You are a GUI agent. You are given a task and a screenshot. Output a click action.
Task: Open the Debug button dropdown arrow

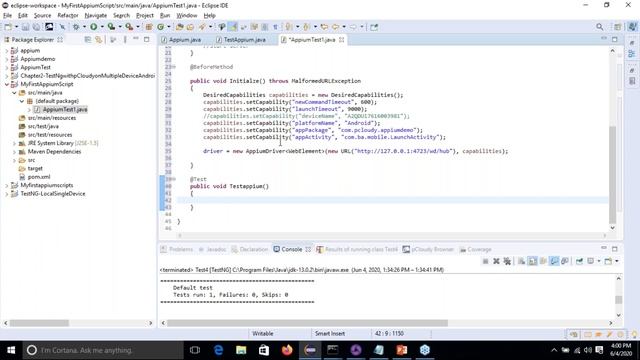[84, 27]
